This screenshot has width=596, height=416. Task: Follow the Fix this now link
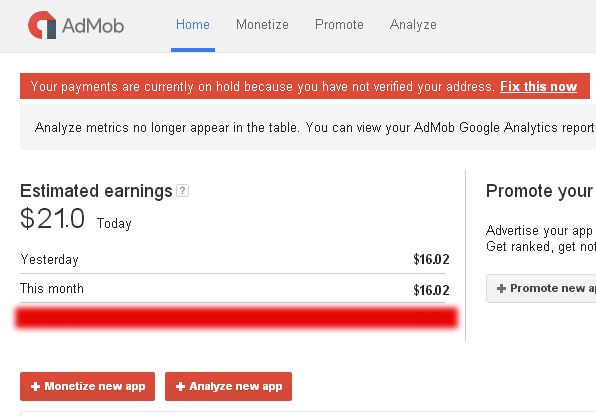coord(538,86)
